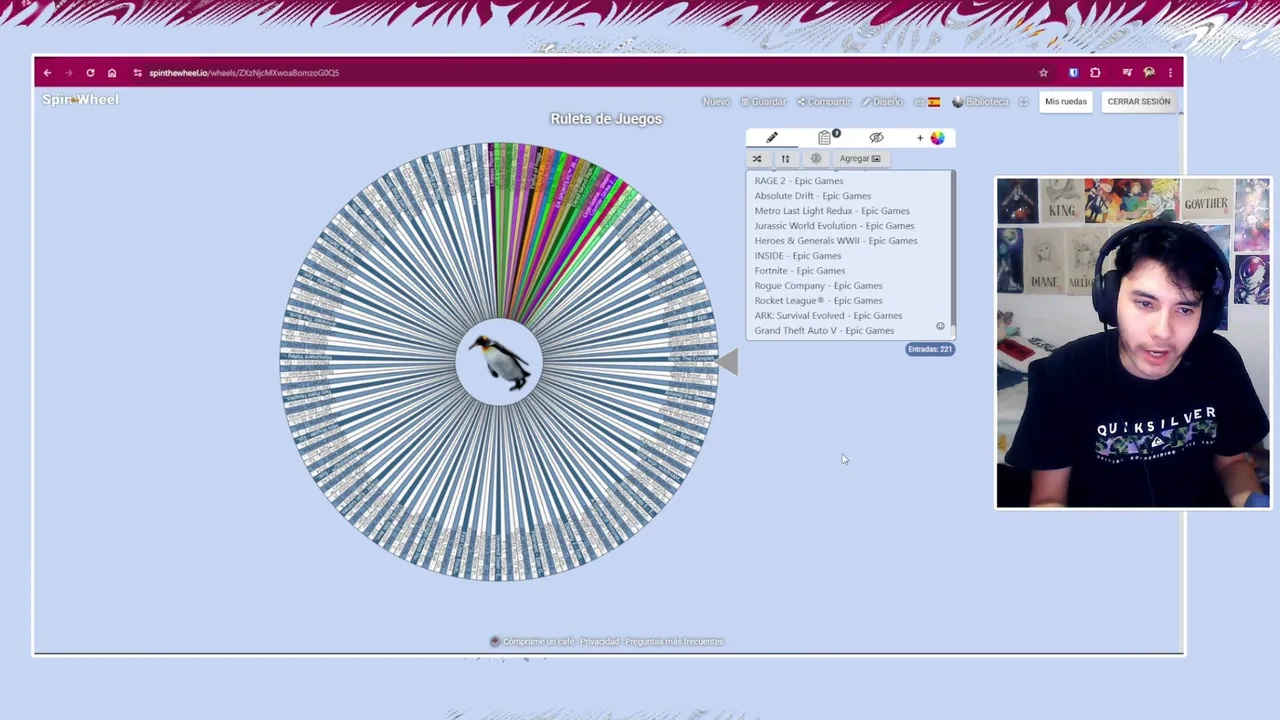1280x720 pixels.
Task: Go to the Spin Wheel logo home link
Action: [80, 99]
